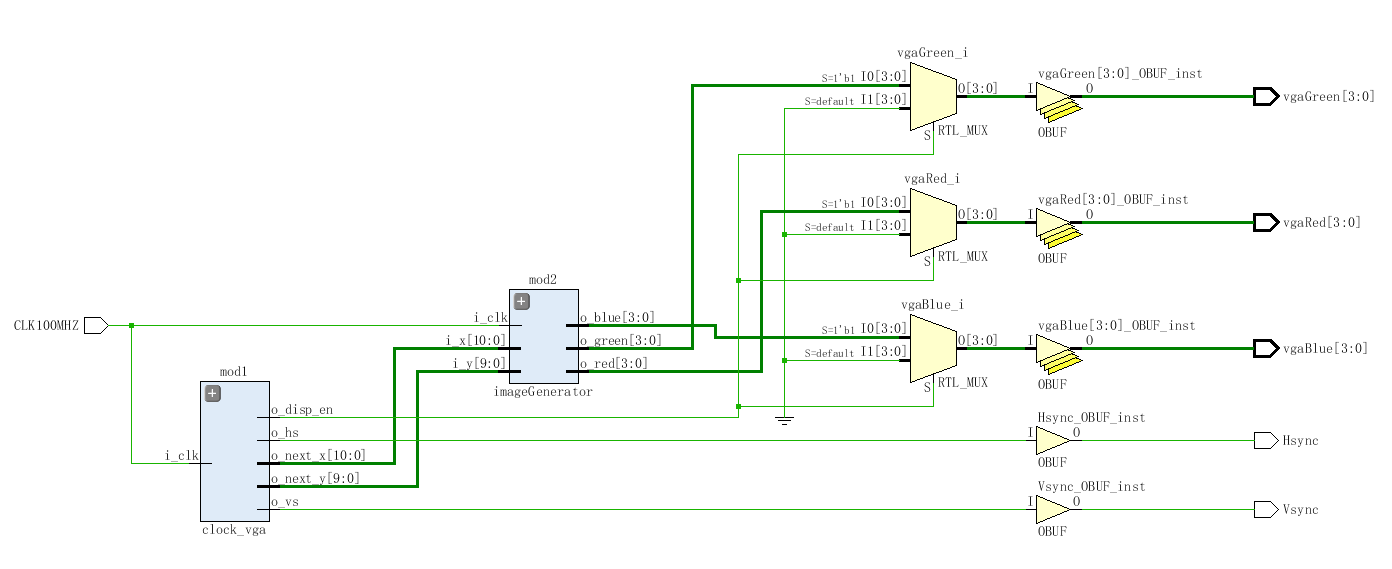Select the o_disp_en pin on mod1
1392x569 pixels.
click(301, 410)
